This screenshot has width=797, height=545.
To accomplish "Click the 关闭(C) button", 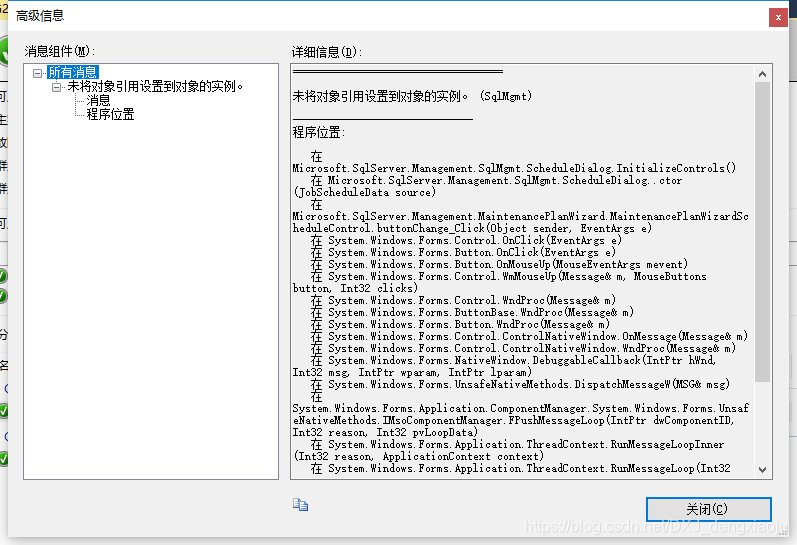I will point(709,509).
